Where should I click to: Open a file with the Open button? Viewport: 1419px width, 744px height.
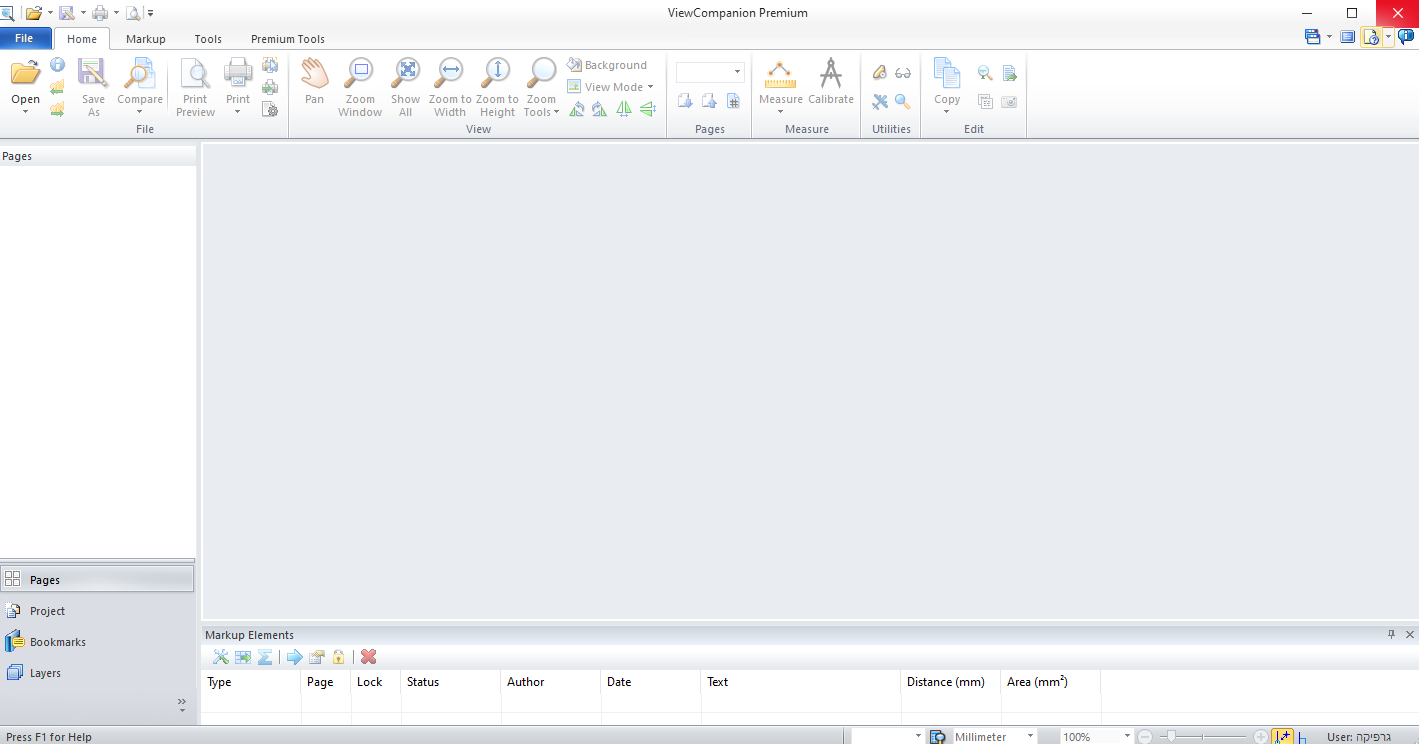[x=25, y=86]
